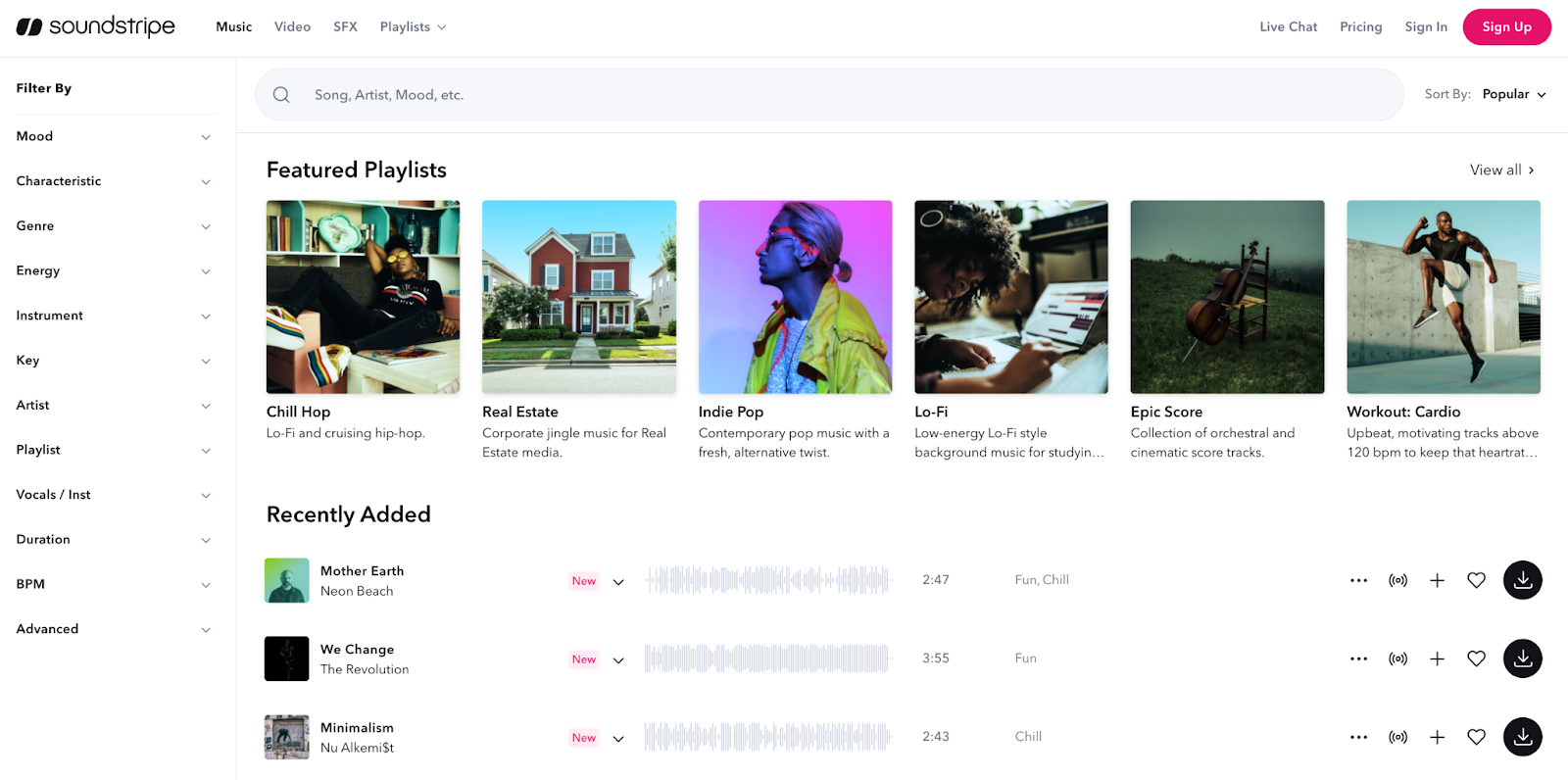Download the Minimalism track
The width and height of the screenshot is (1568, 780).
1522,737
